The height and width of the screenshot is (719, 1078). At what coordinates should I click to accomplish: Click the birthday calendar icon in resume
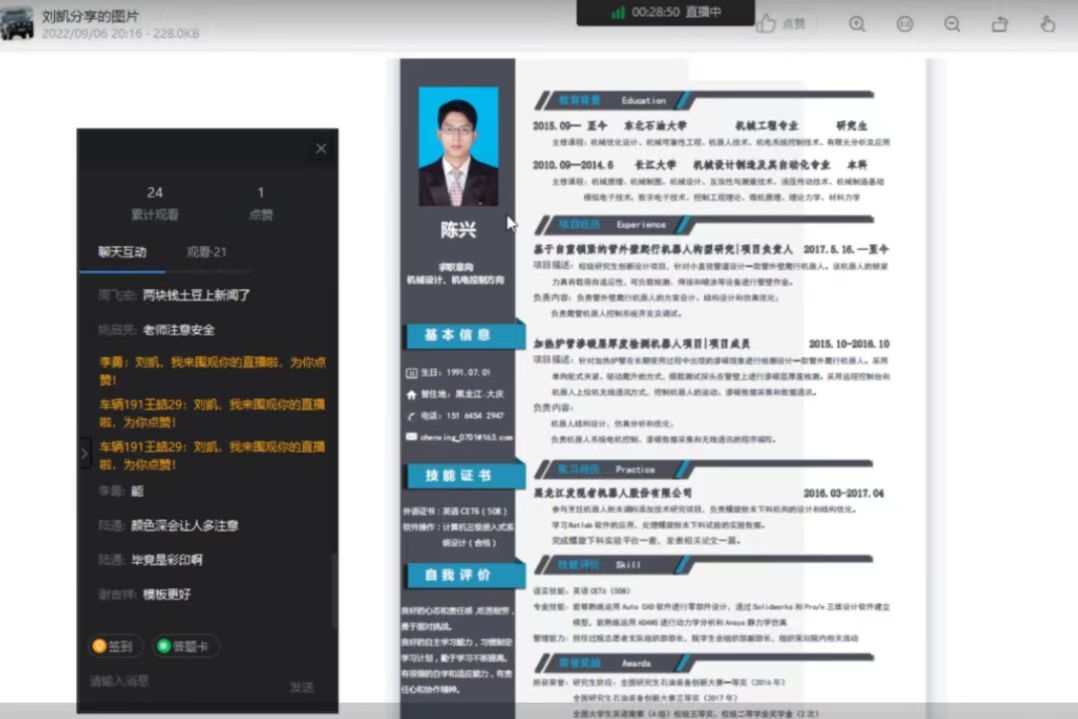click(x=411, y=373)
